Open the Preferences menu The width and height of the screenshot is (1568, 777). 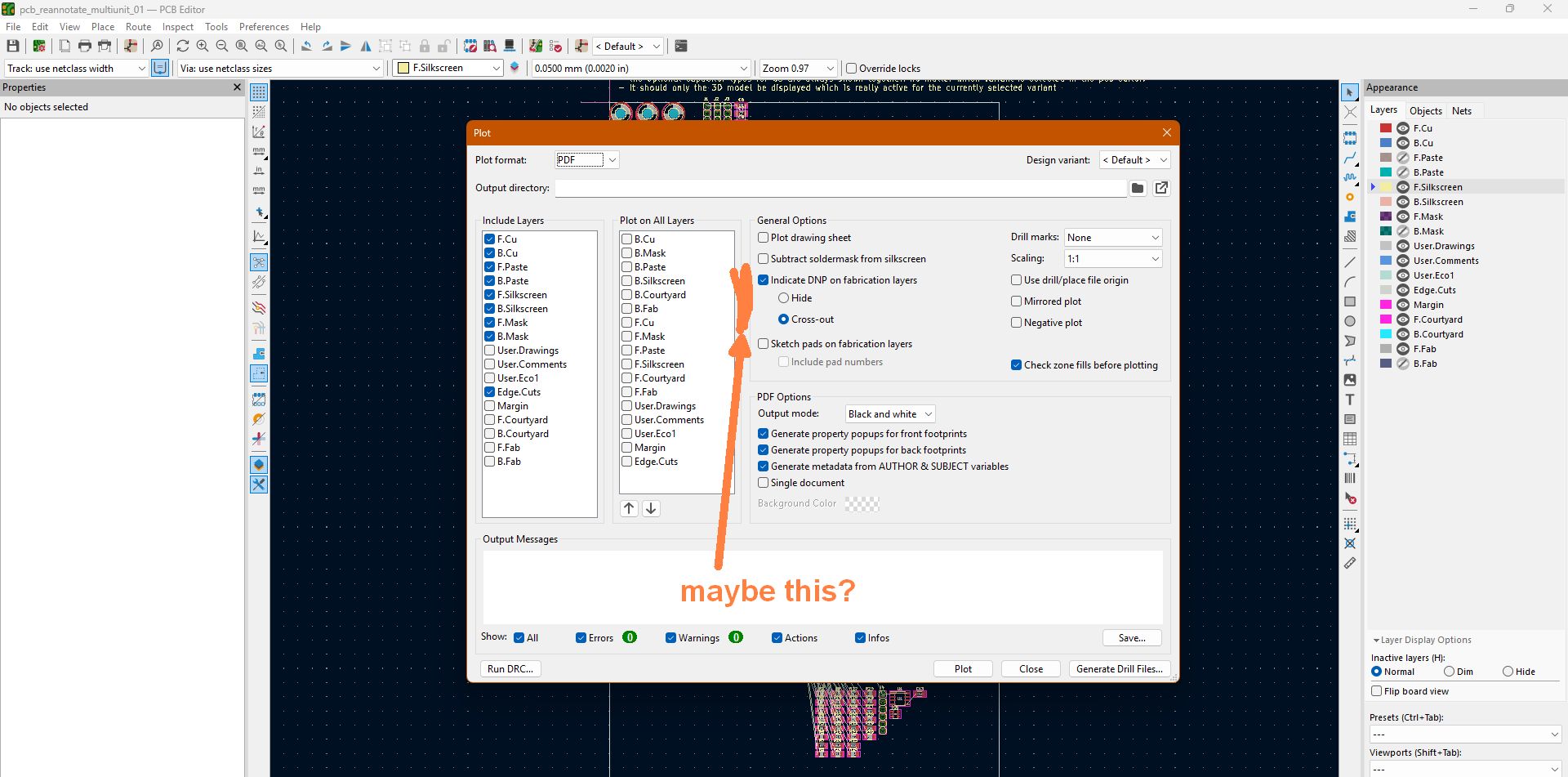tap(264, 27)
